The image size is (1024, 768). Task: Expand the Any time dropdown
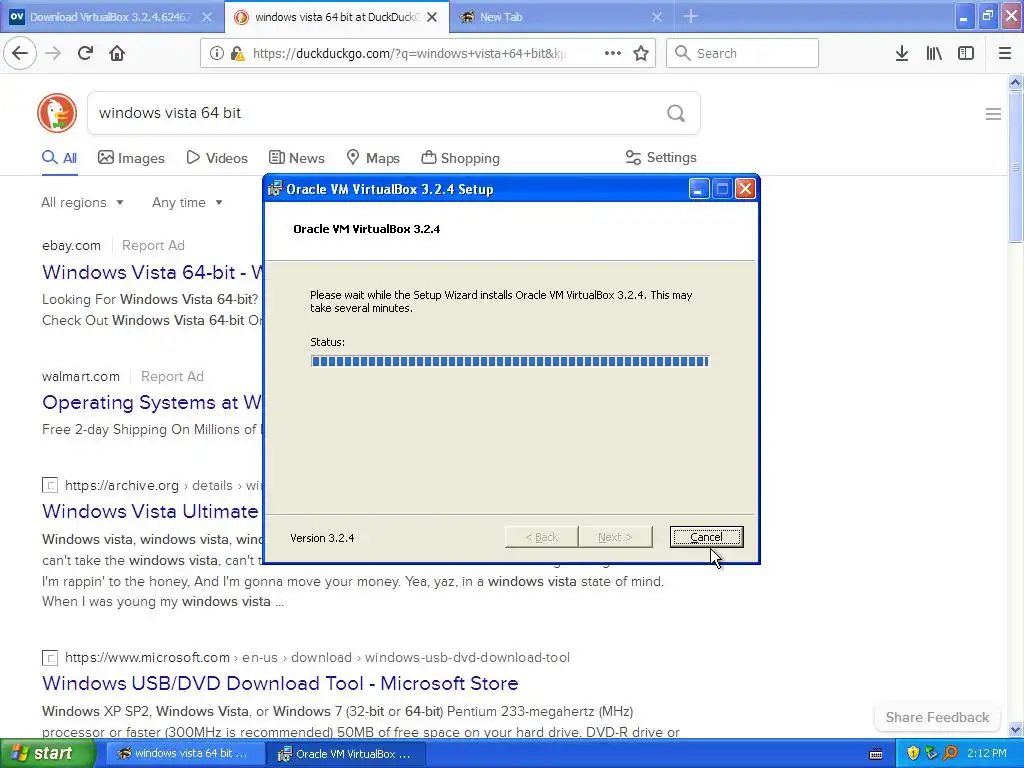click(187, 202)
